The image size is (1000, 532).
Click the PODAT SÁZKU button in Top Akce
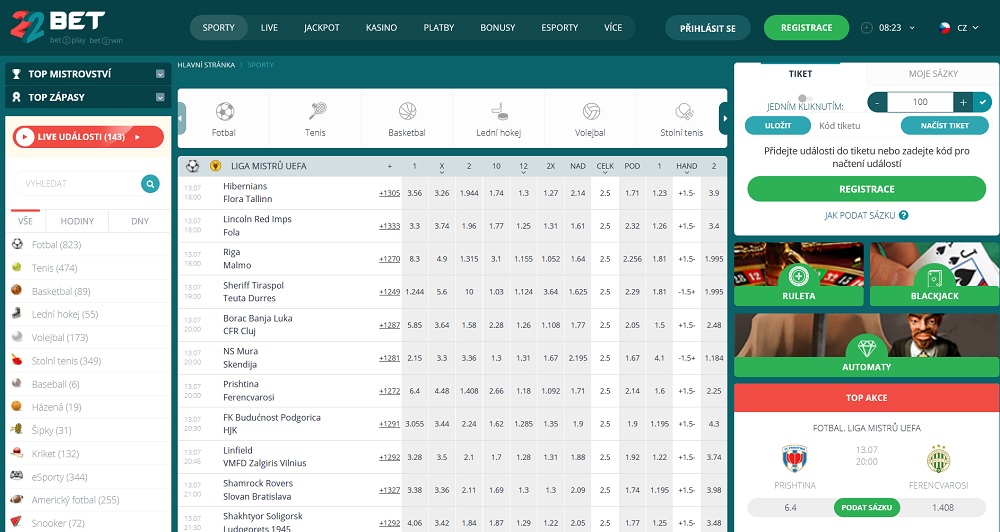pos(867,508)
